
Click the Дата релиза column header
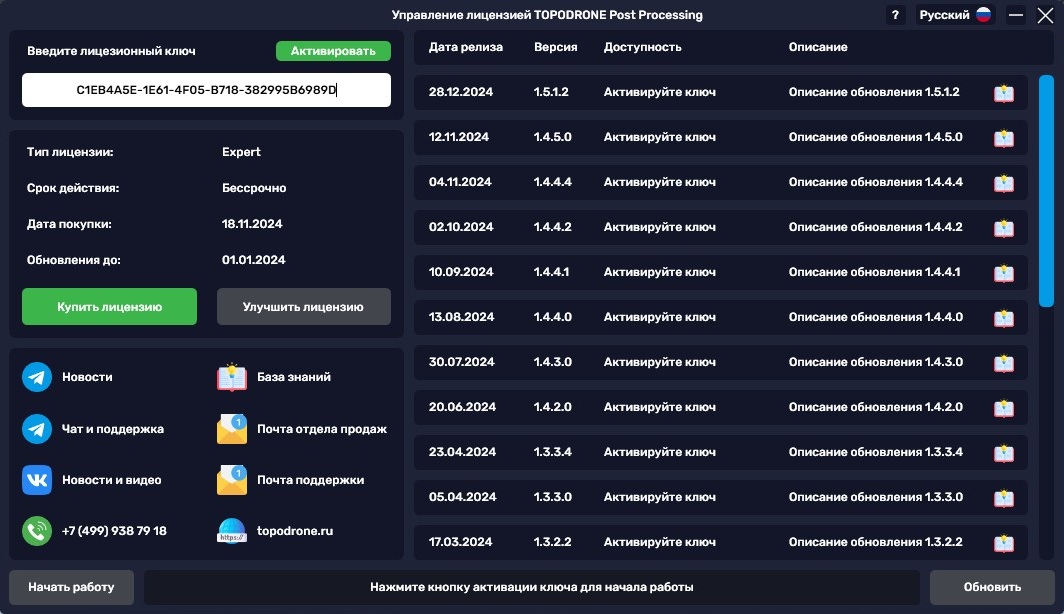[466, 47]
